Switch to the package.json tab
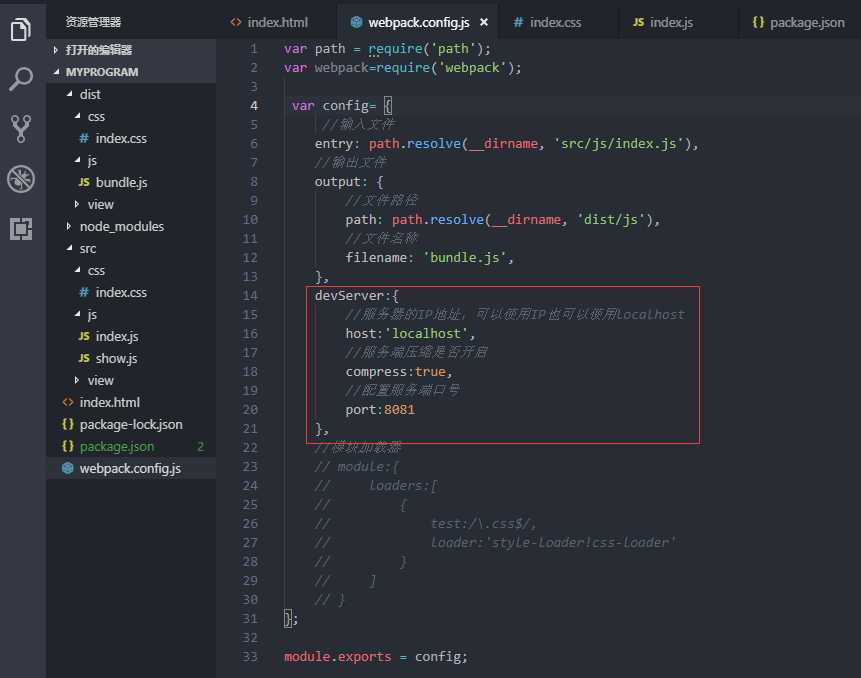 tap(799, 22)
